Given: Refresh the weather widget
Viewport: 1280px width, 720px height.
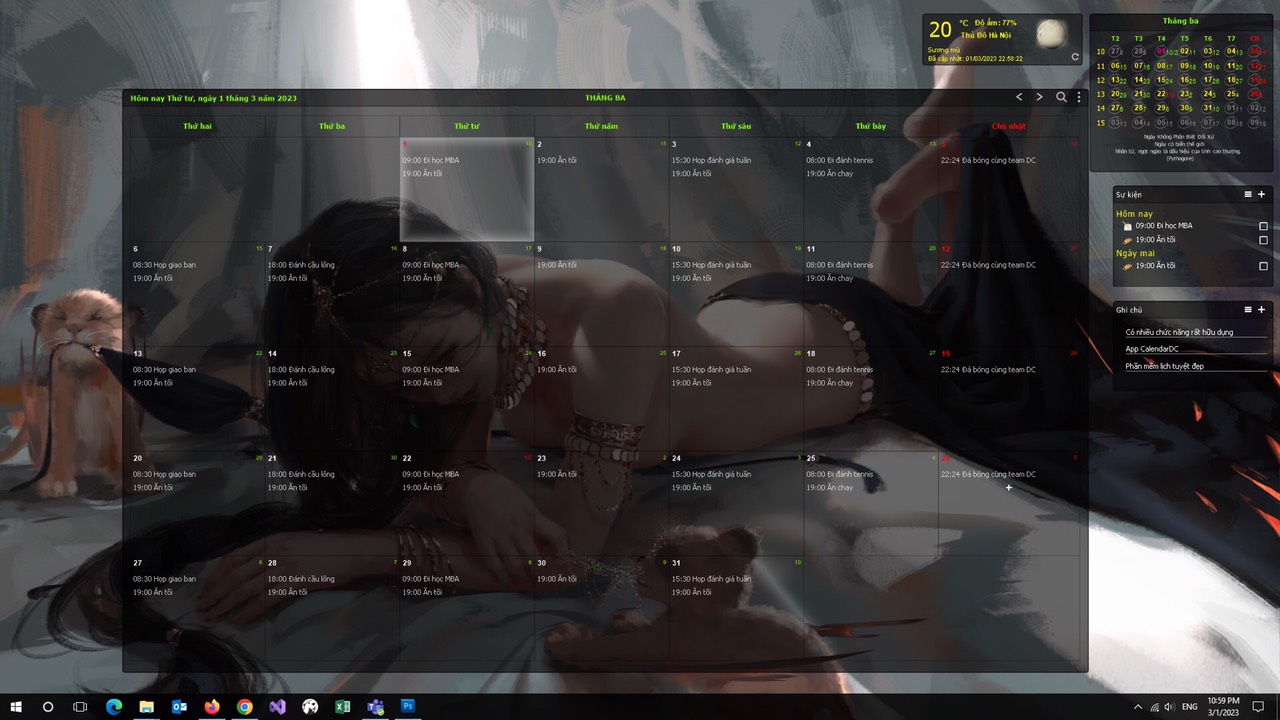Looking at the screenshot, I should click(x=1075, y=57).
